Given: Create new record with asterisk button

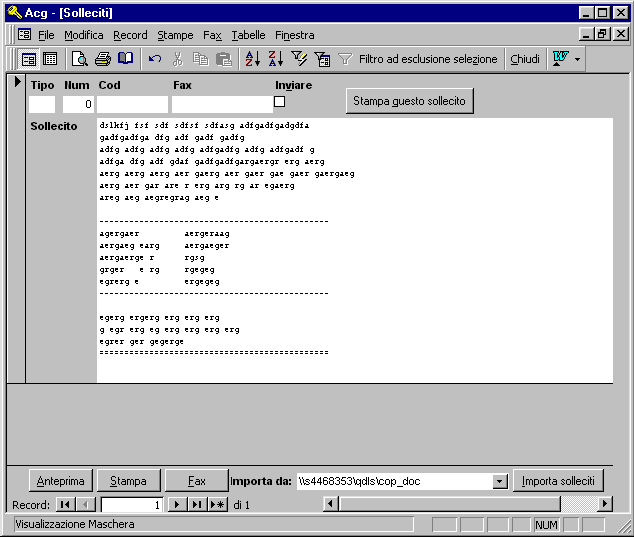Looking at the screenshot, I should pyautogui.click(x=218, y=504).
